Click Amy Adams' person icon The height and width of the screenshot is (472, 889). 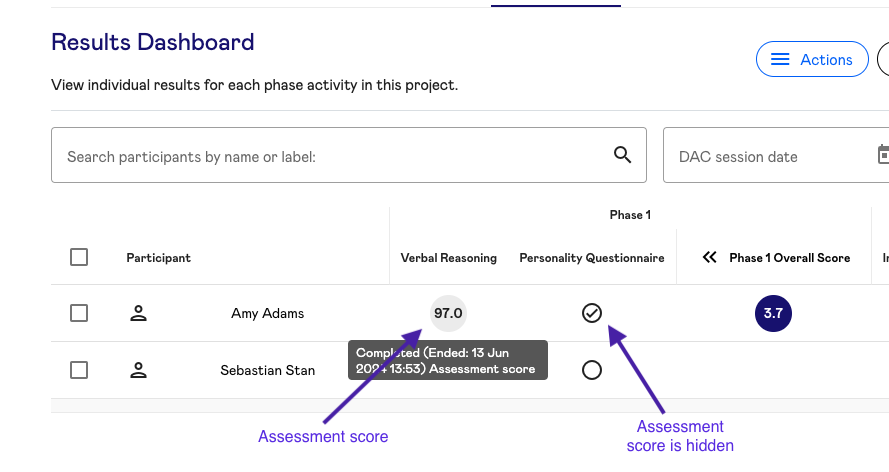[x=138, y=313]
